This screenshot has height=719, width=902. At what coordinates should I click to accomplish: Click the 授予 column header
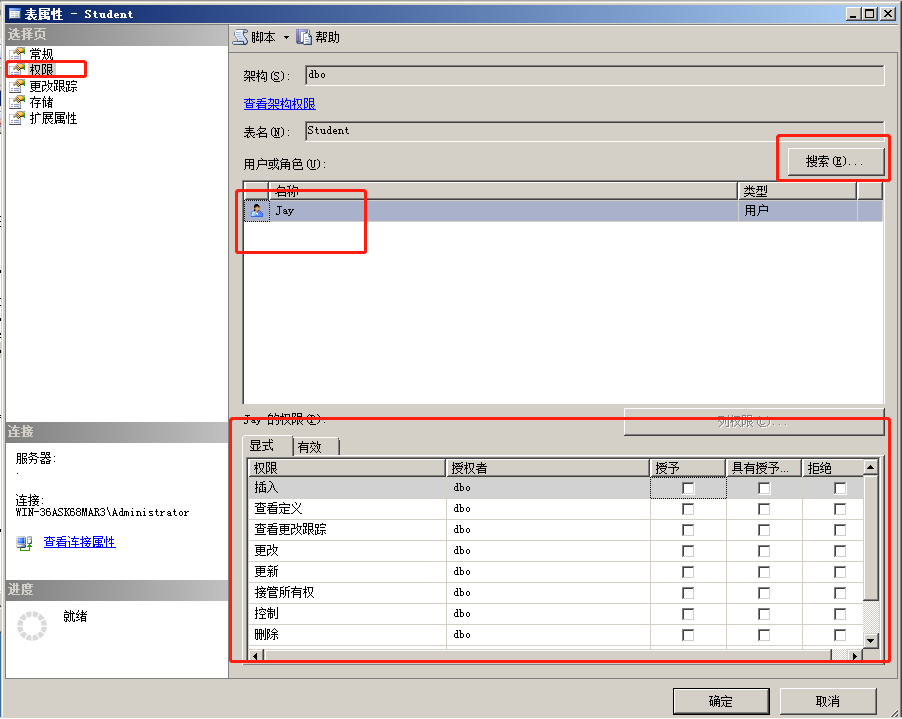[688, 468]
